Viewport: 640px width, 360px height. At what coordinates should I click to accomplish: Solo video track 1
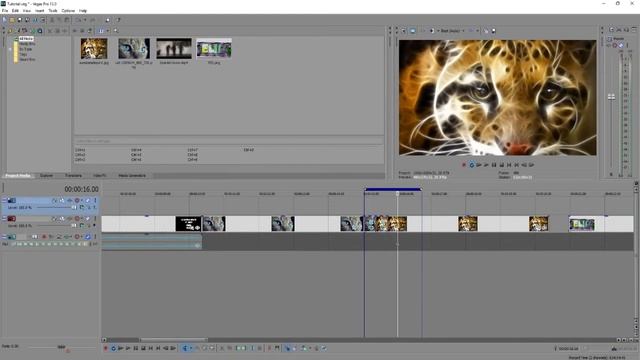coord(95,200)
